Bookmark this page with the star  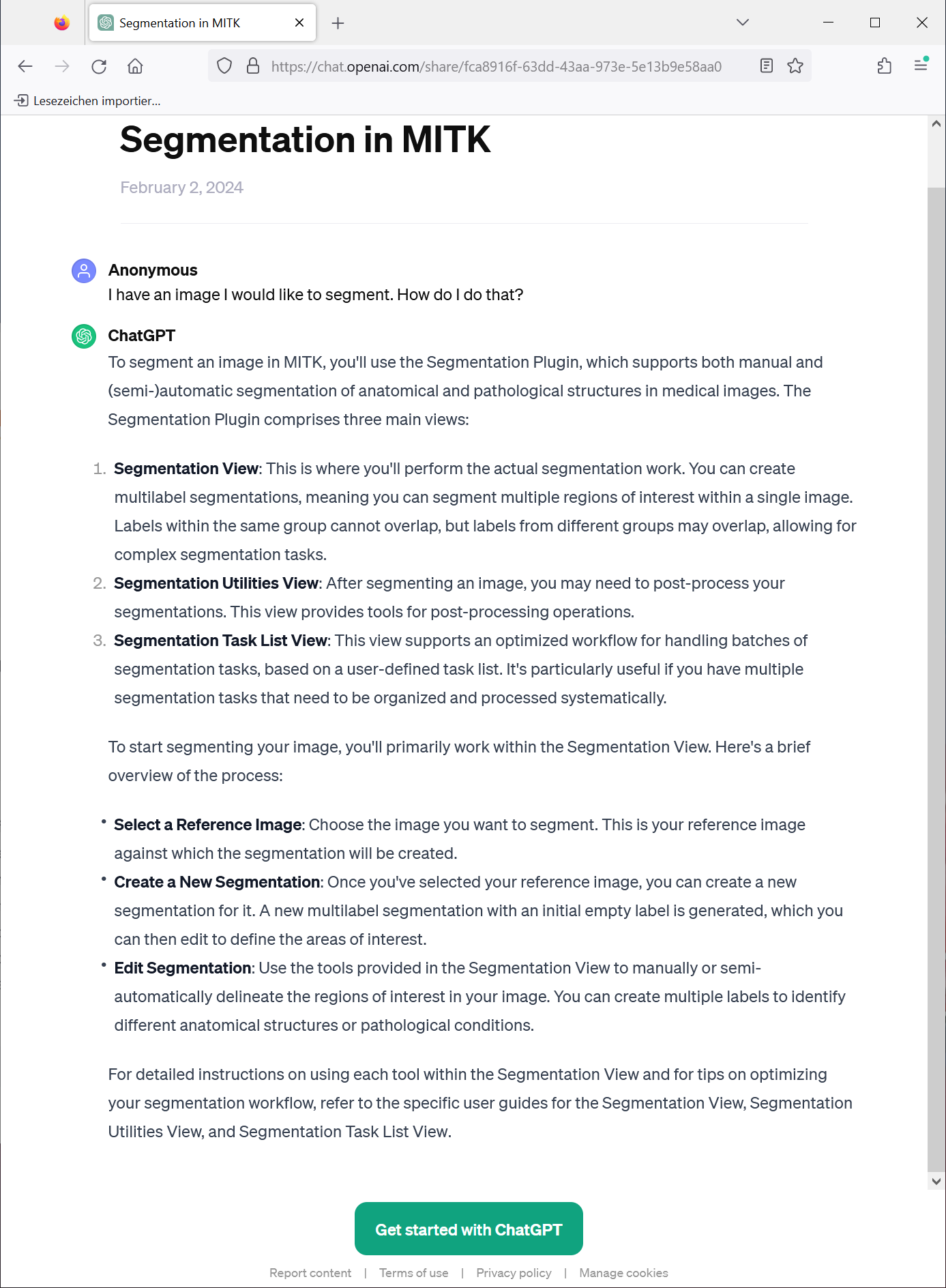point(795,66)
